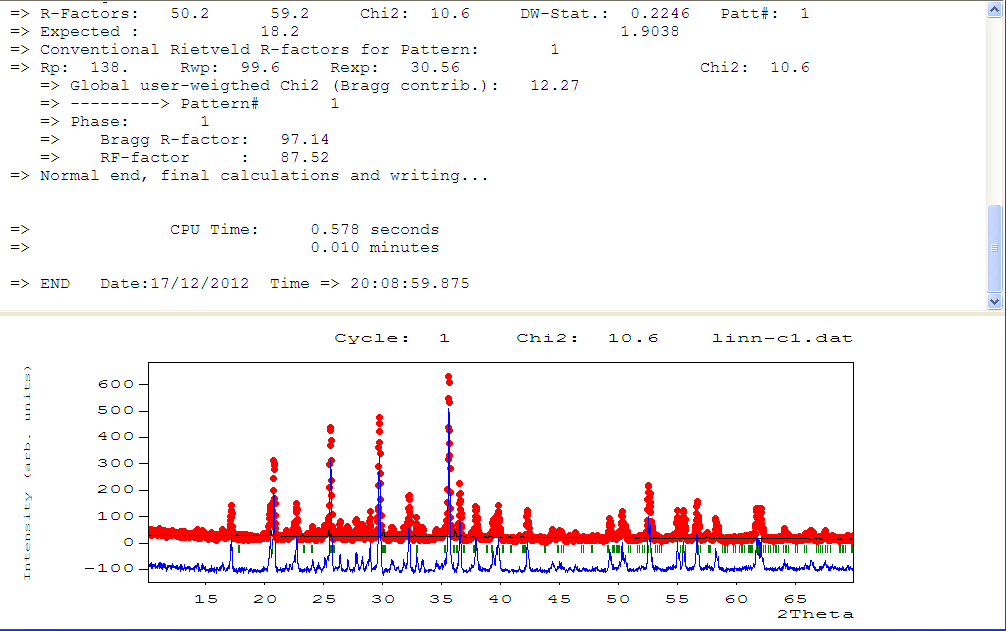Click the 'CPU Time: 0.578 seconds' line

pyautogui.click(x=225, y=230)
